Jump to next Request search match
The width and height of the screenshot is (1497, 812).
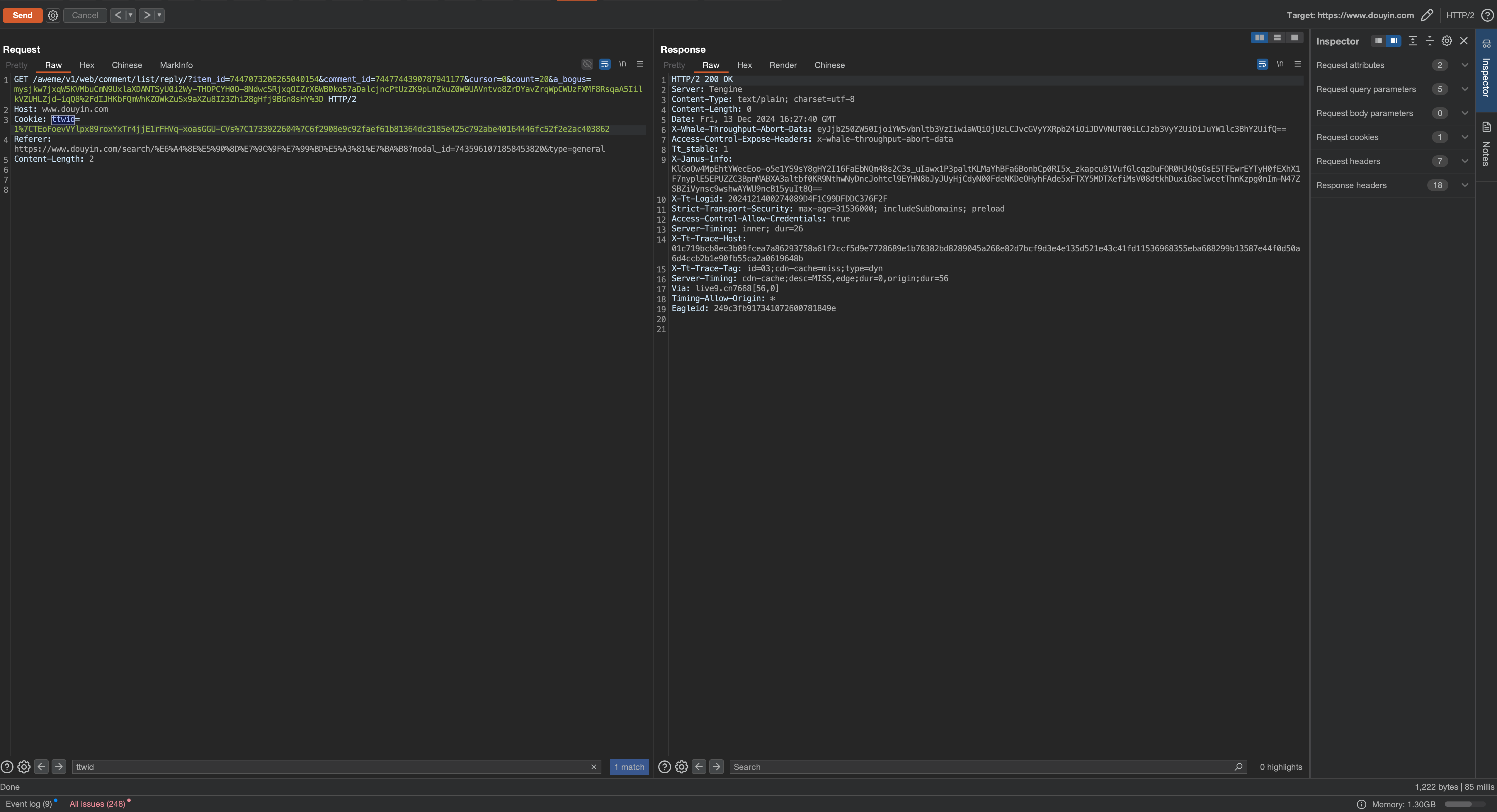tap(59, 767)
